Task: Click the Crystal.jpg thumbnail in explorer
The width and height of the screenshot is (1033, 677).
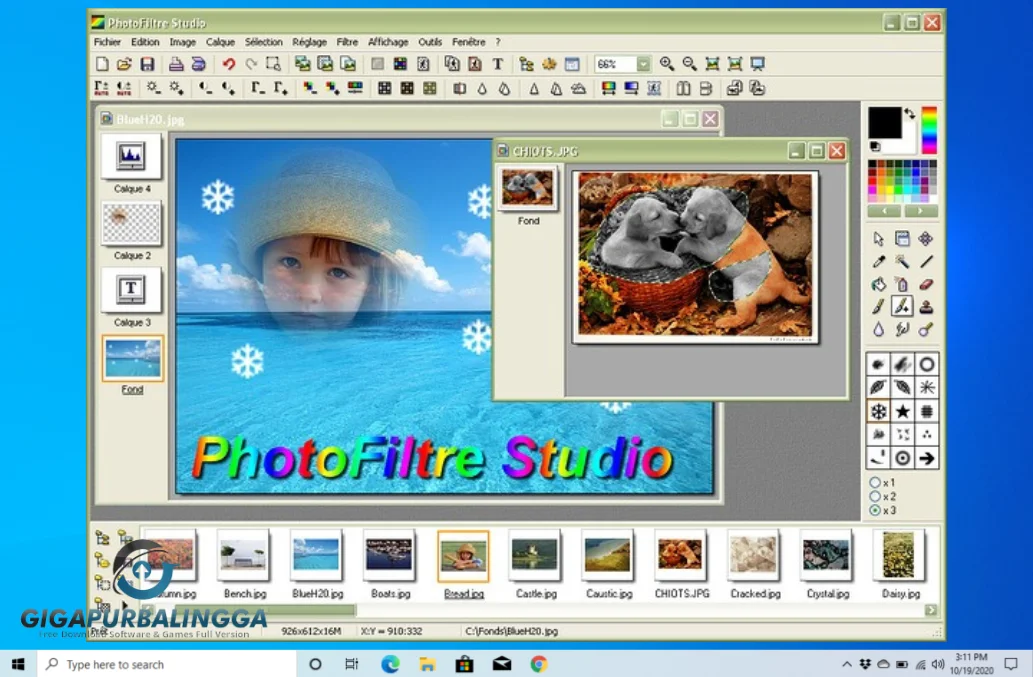Action: click(826, 556)
